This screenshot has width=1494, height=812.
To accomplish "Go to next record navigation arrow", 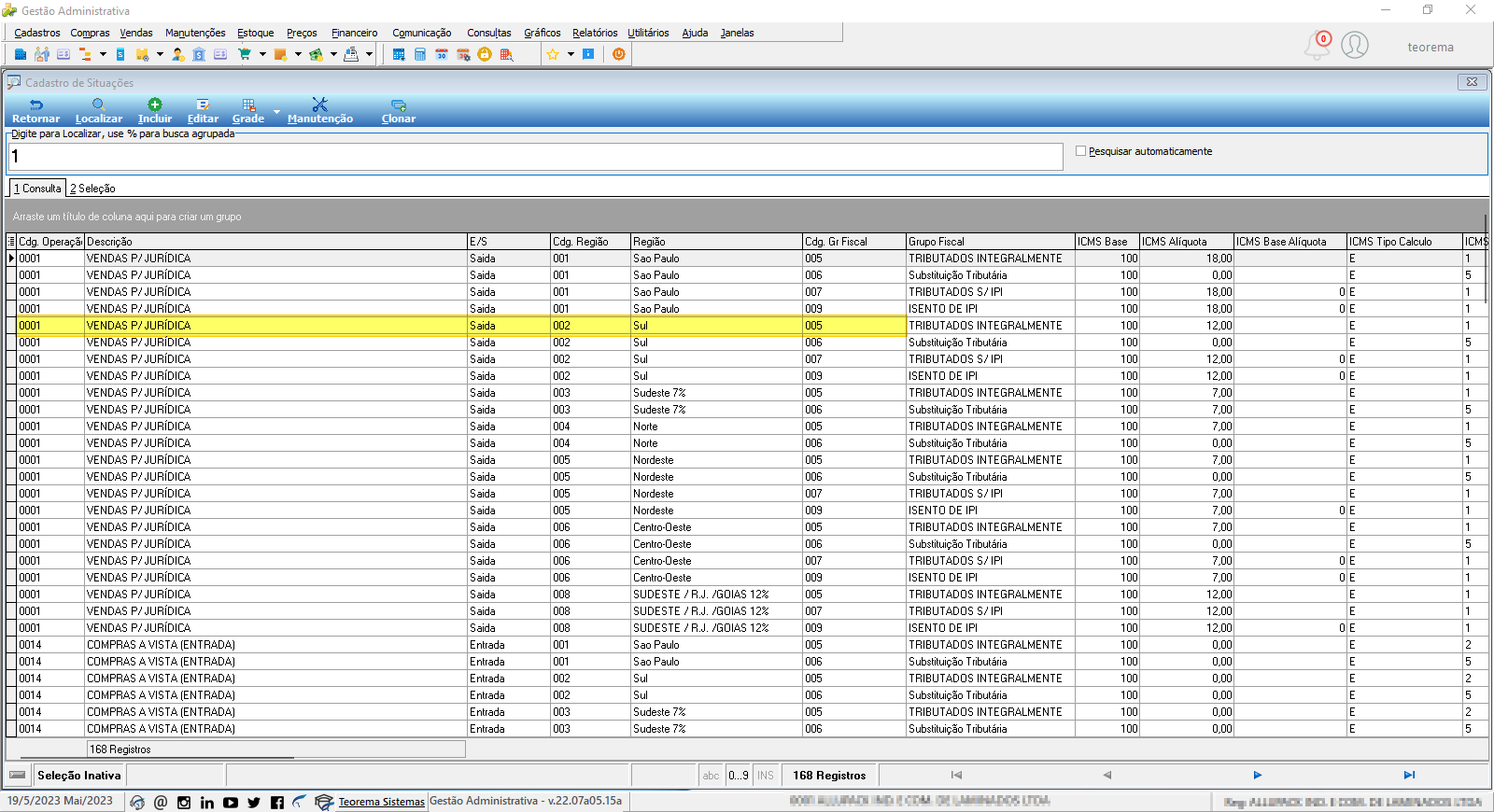I will (1258, 775).
